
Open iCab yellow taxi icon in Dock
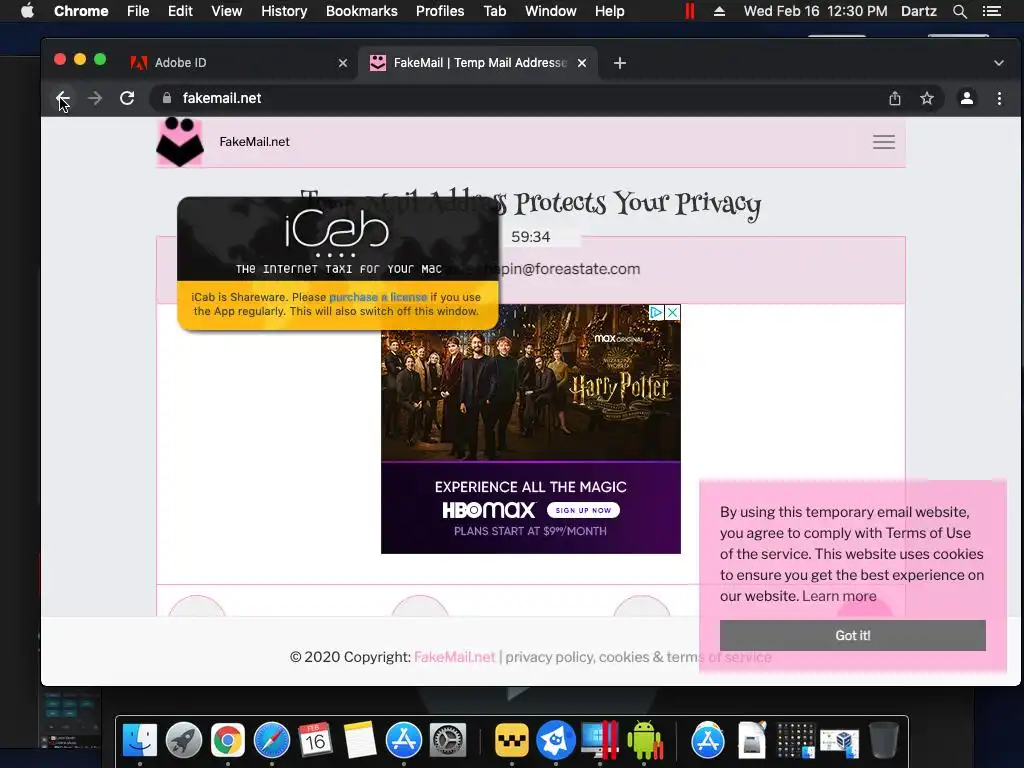click(x=511, y=741)
